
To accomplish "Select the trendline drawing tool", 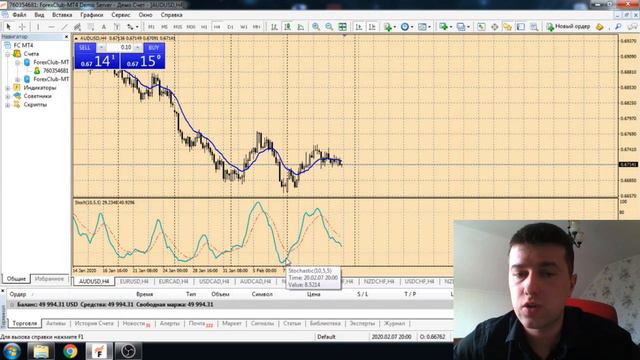I will click(64, 27).
